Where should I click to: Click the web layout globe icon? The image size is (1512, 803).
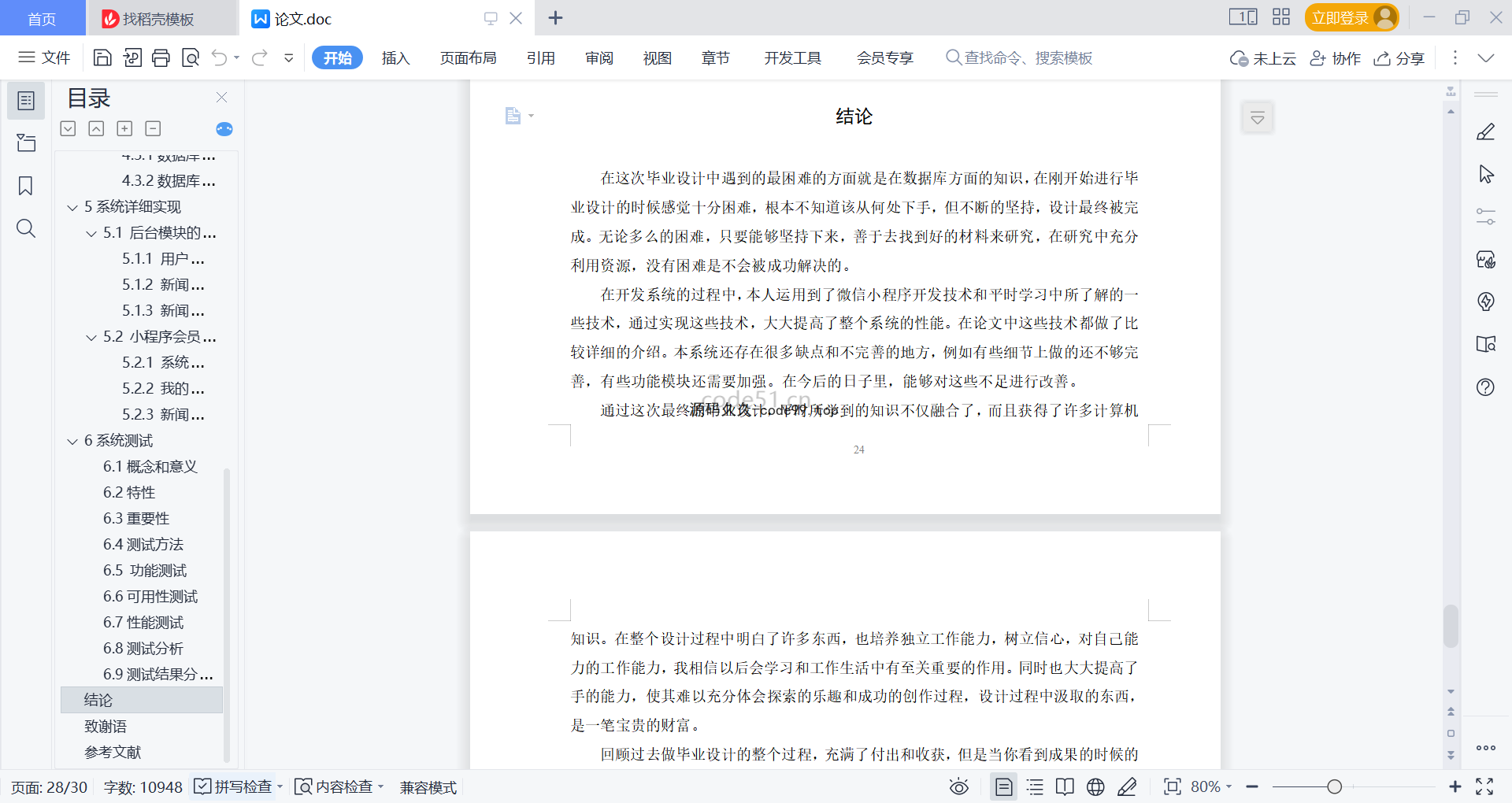[x=1095, y=786]
